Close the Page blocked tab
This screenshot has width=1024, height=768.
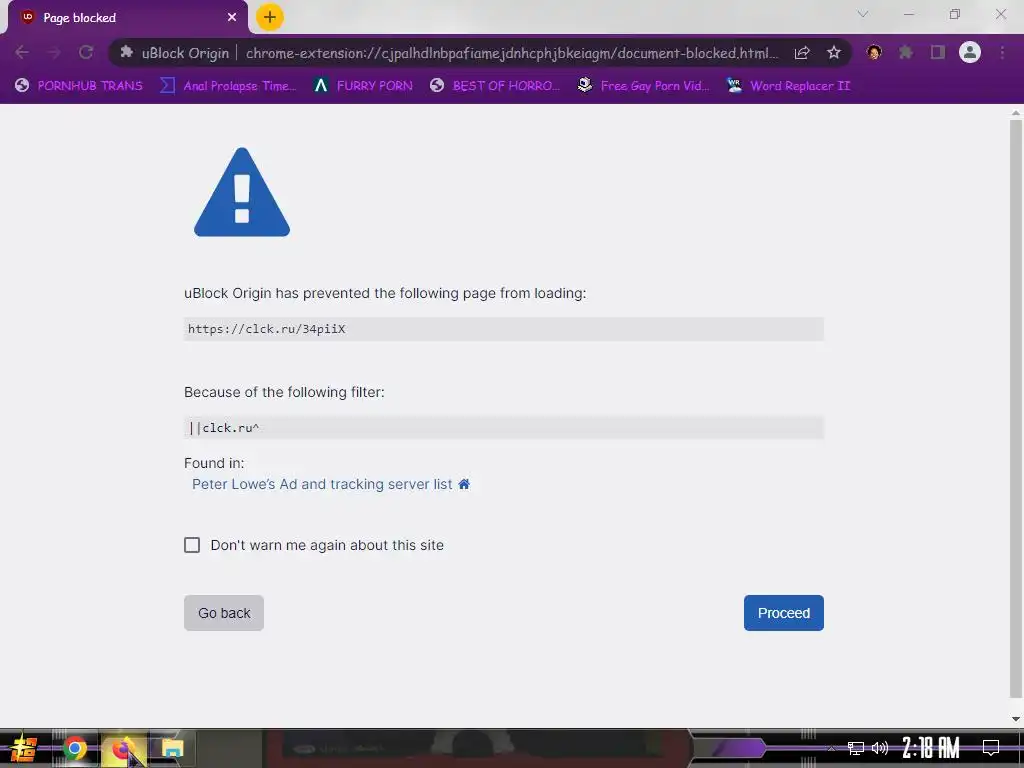point(232,18)
